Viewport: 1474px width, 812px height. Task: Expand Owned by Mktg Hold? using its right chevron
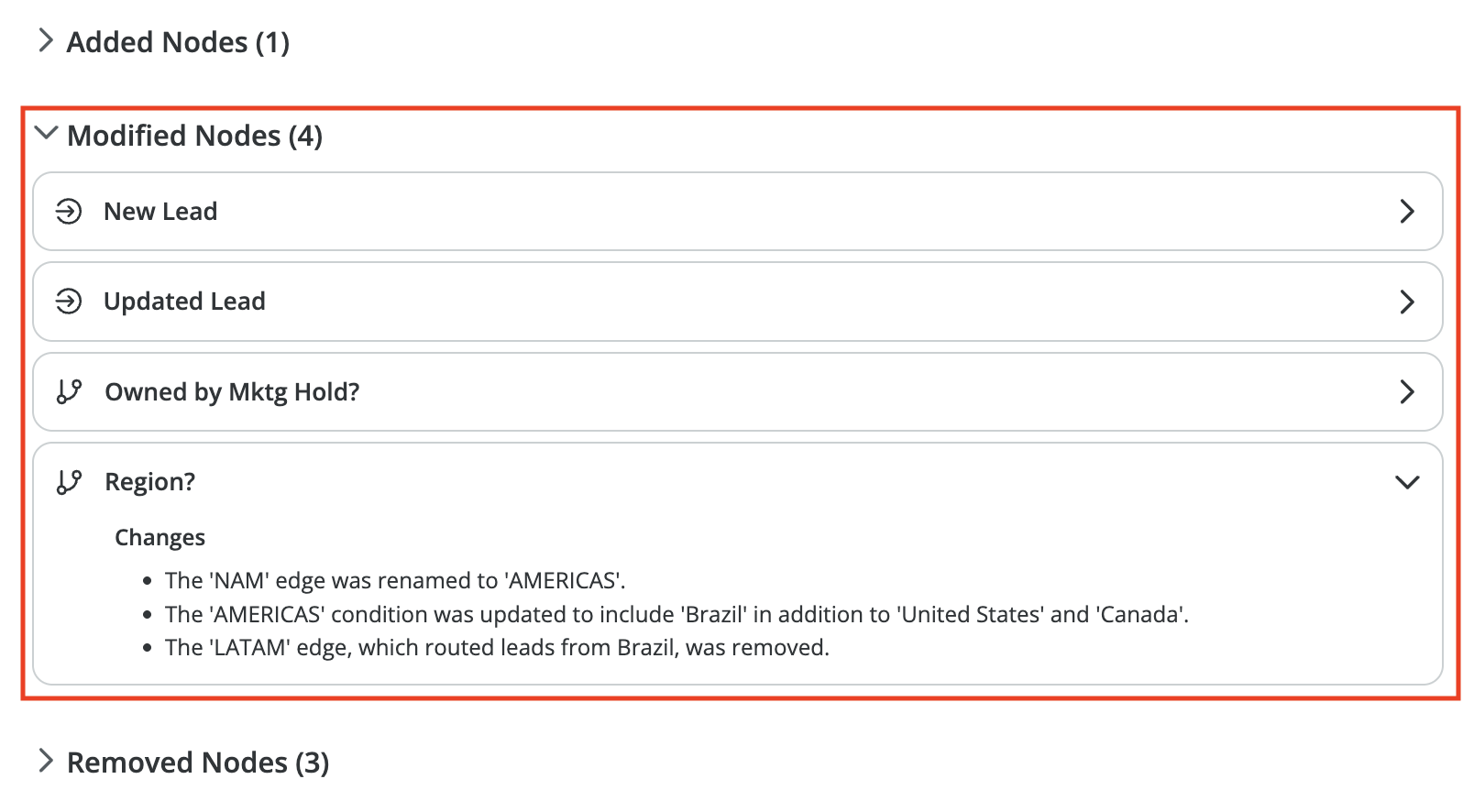[1407, 392]
